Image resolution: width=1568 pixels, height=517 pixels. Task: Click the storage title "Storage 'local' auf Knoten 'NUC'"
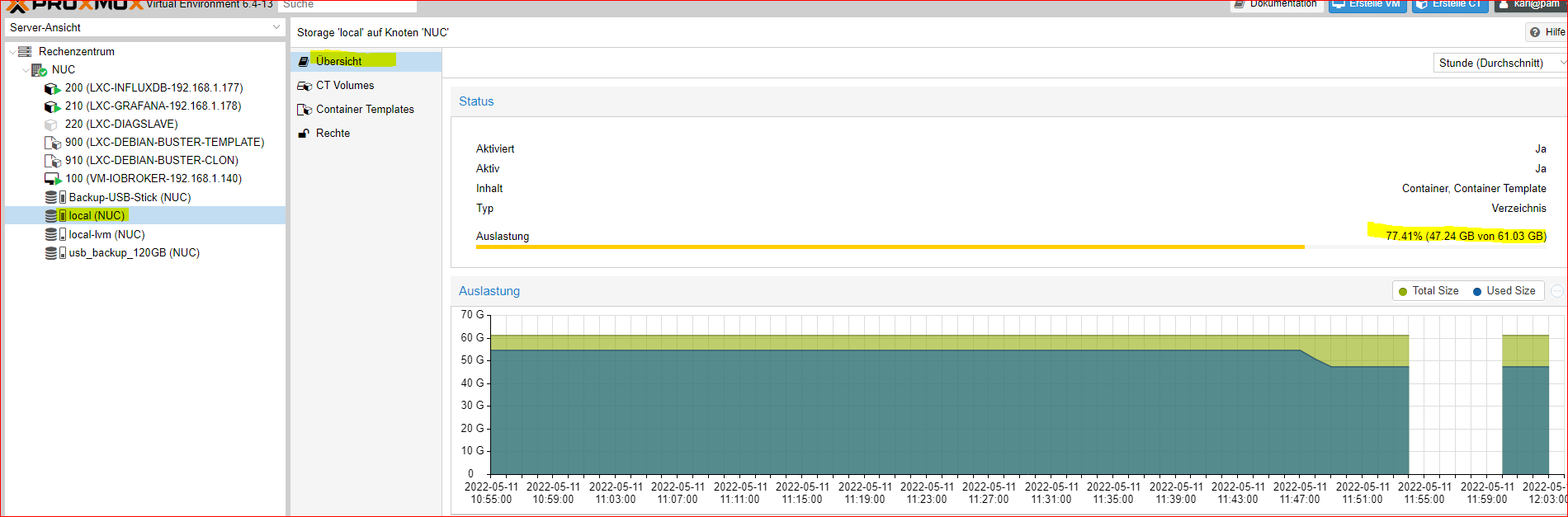(373, 32)
